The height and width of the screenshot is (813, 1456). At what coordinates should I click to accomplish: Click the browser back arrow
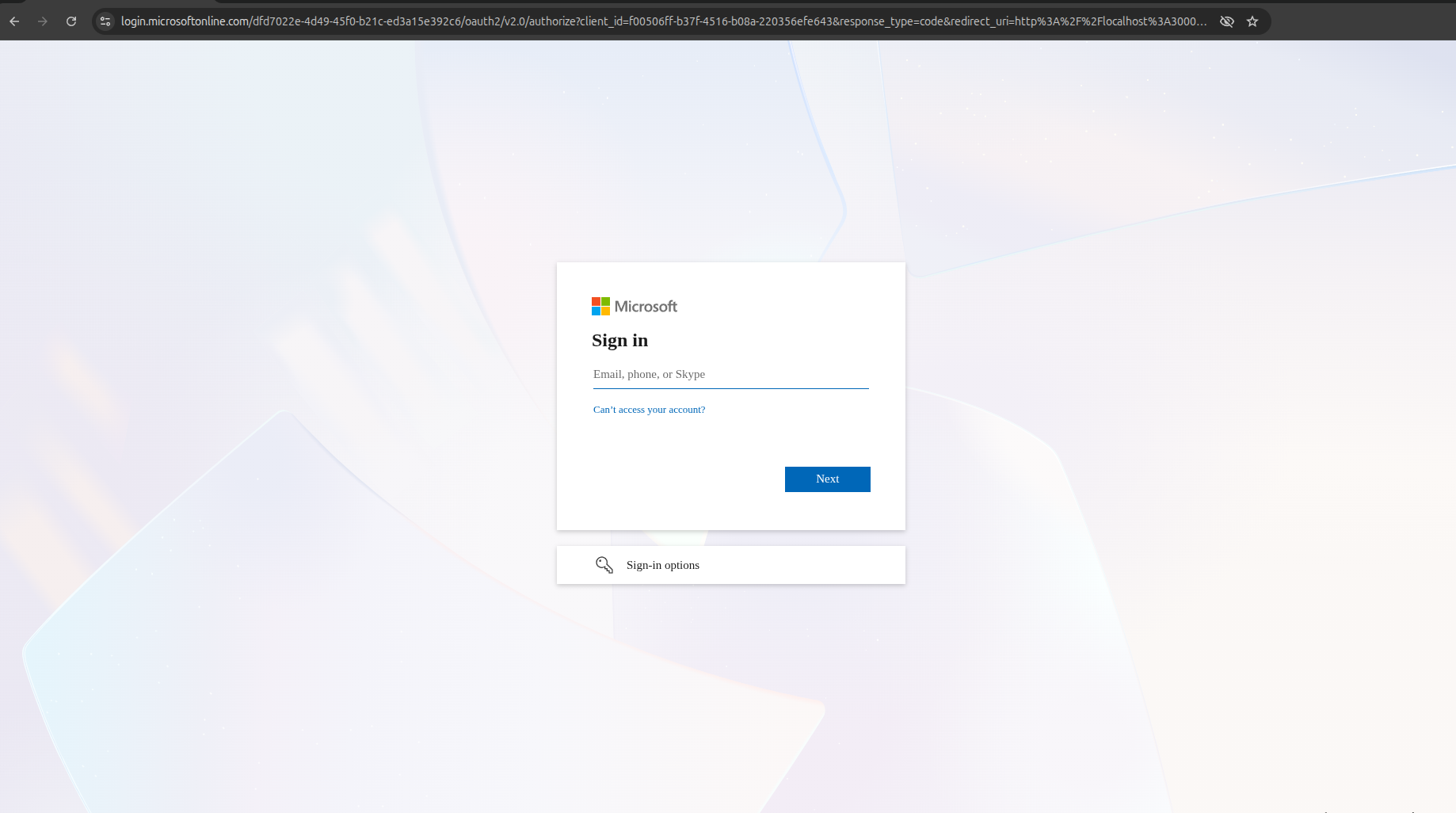[x=14, y=21]
